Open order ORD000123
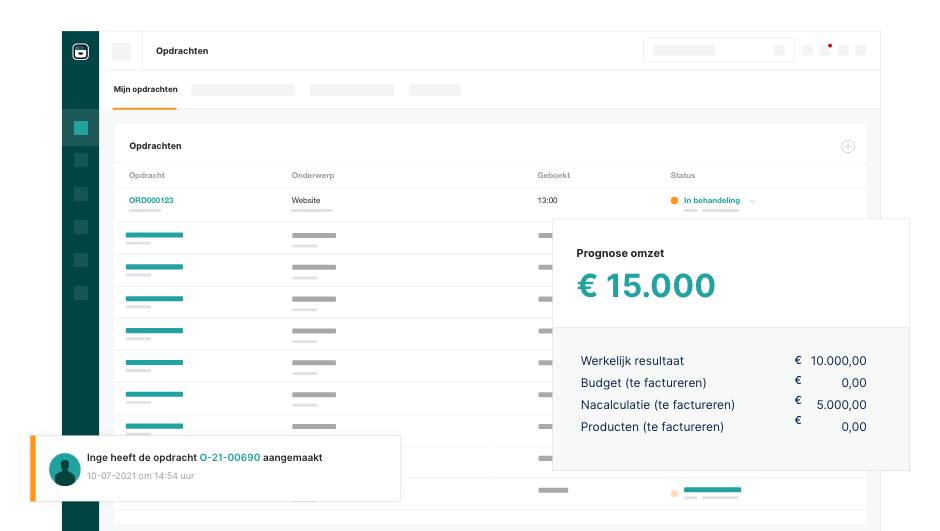 [151, 200]
